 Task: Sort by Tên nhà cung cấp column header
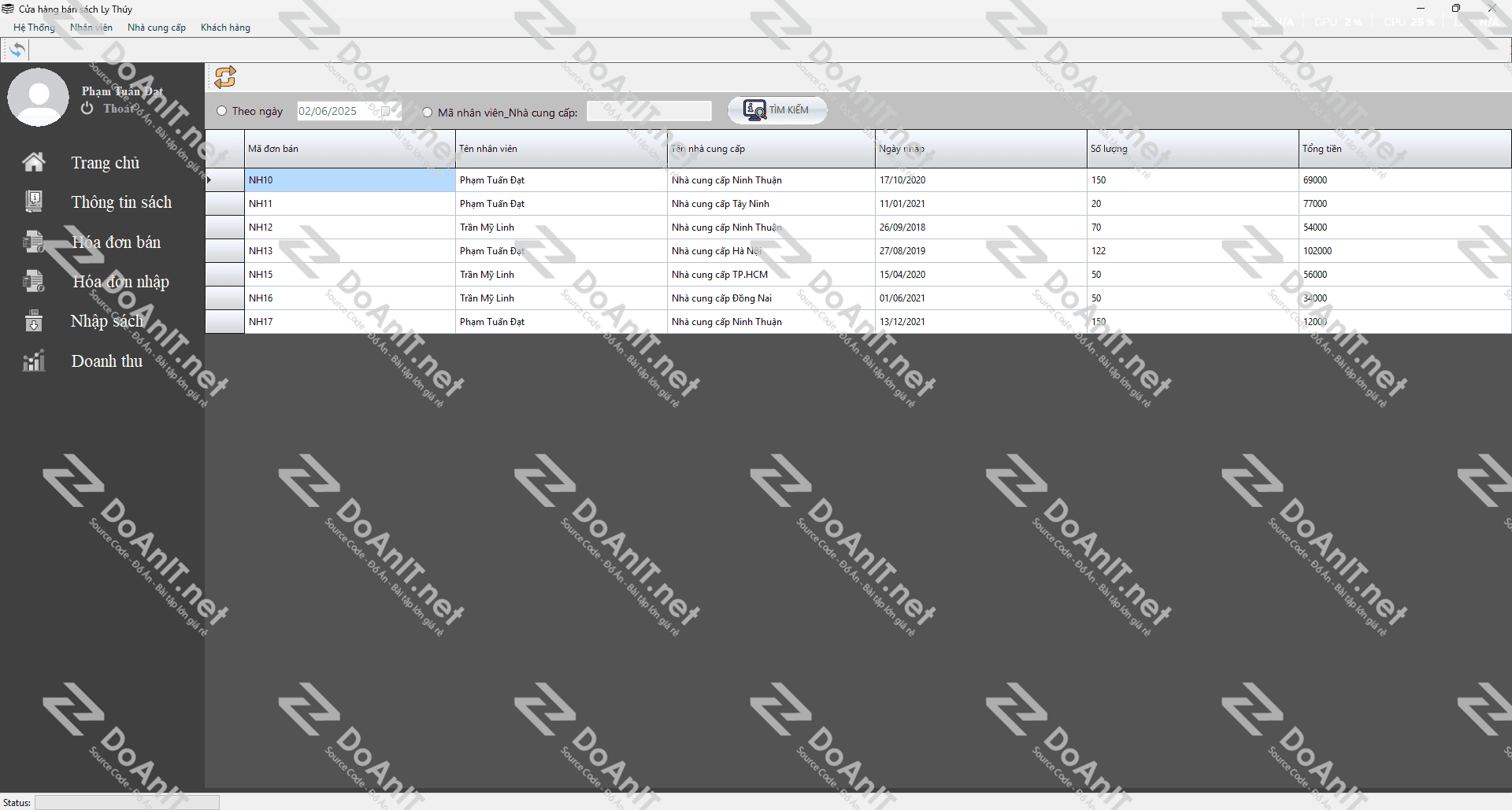[x=771, y=149]
